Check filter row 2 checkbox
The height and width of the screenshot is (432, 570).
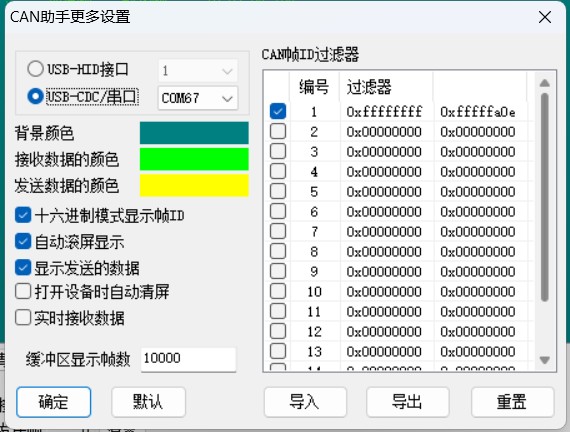coord(278,131)
